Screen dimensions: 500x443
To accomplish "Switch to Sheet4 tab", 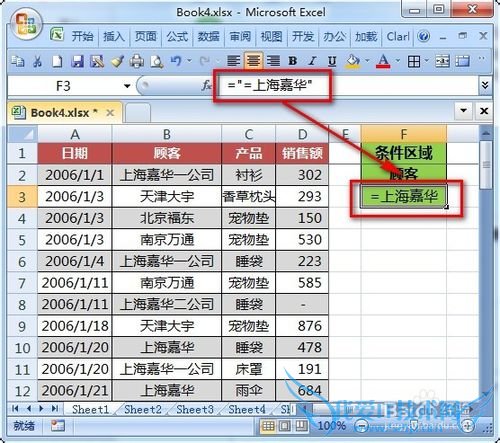I will pos(247,409).
